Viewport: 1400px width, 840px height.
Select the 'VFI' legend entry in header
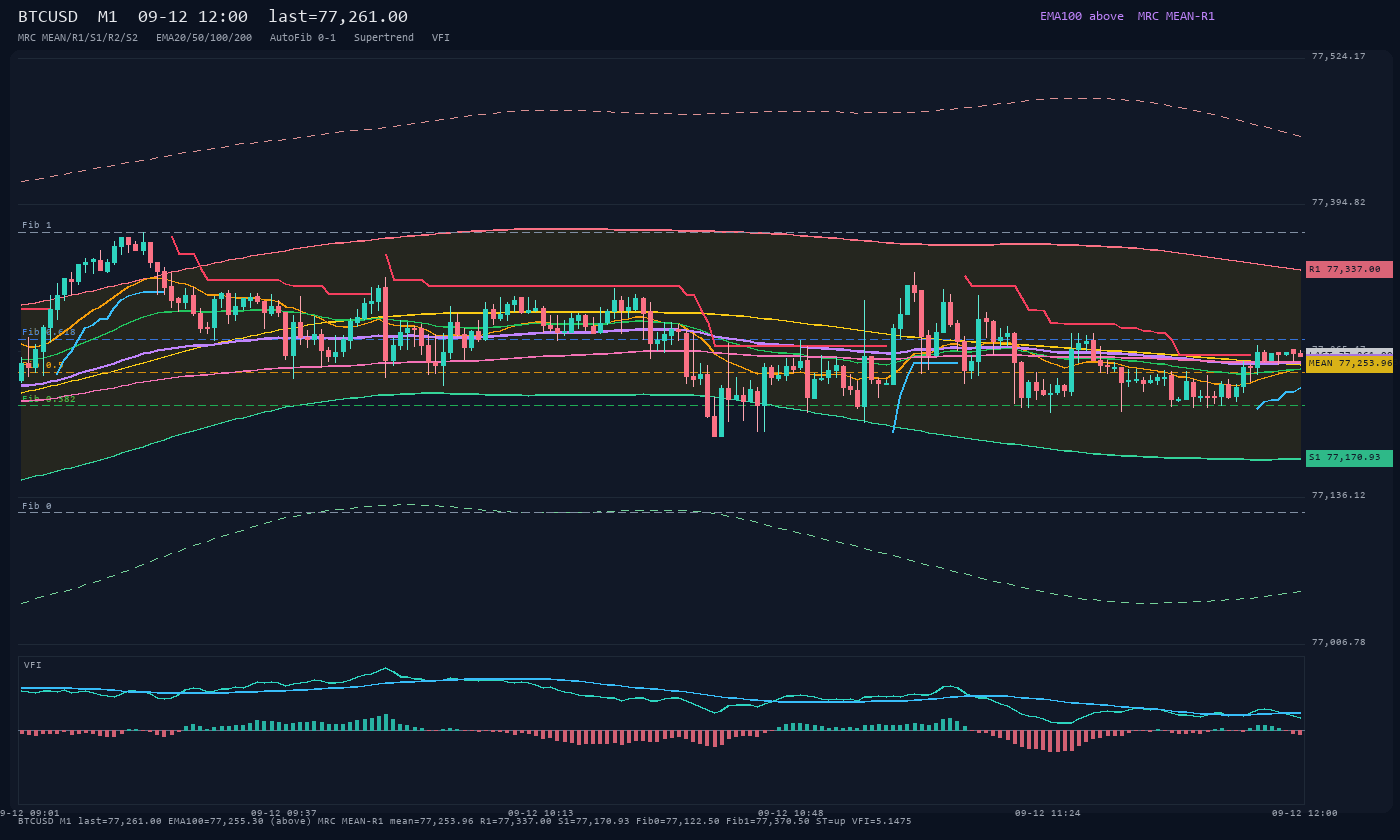(441, 38)
